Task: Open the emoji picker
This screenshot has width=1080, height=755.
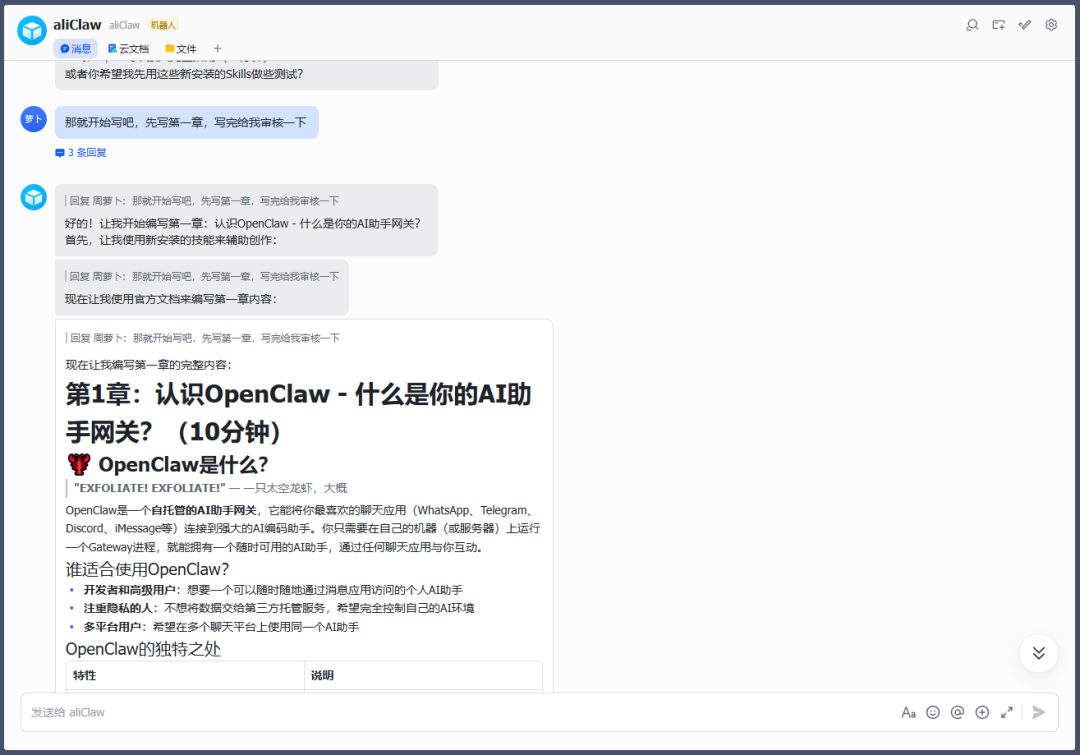Action: (933, 712)
